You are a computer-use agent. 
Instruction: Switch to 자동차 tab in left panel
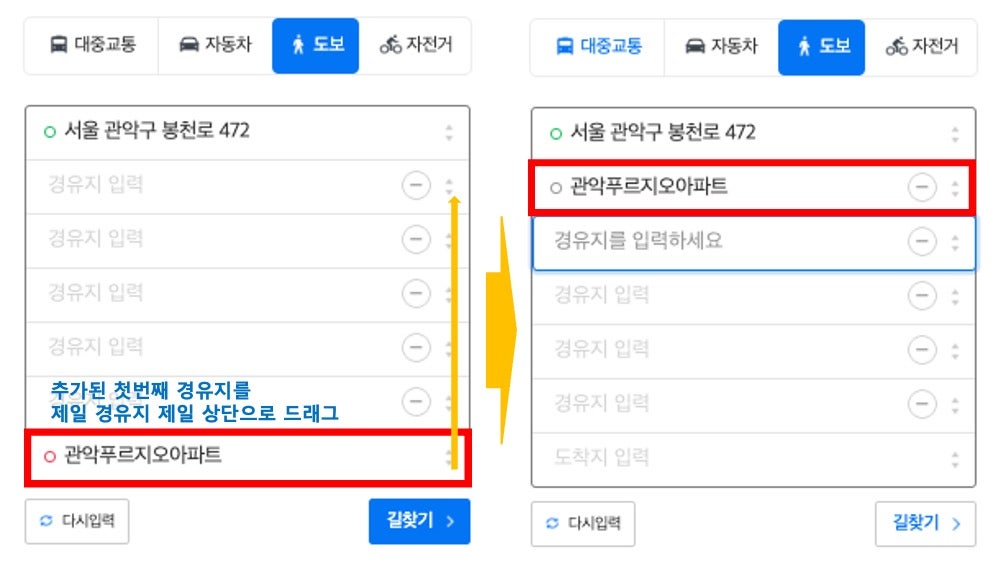point(215,45)
